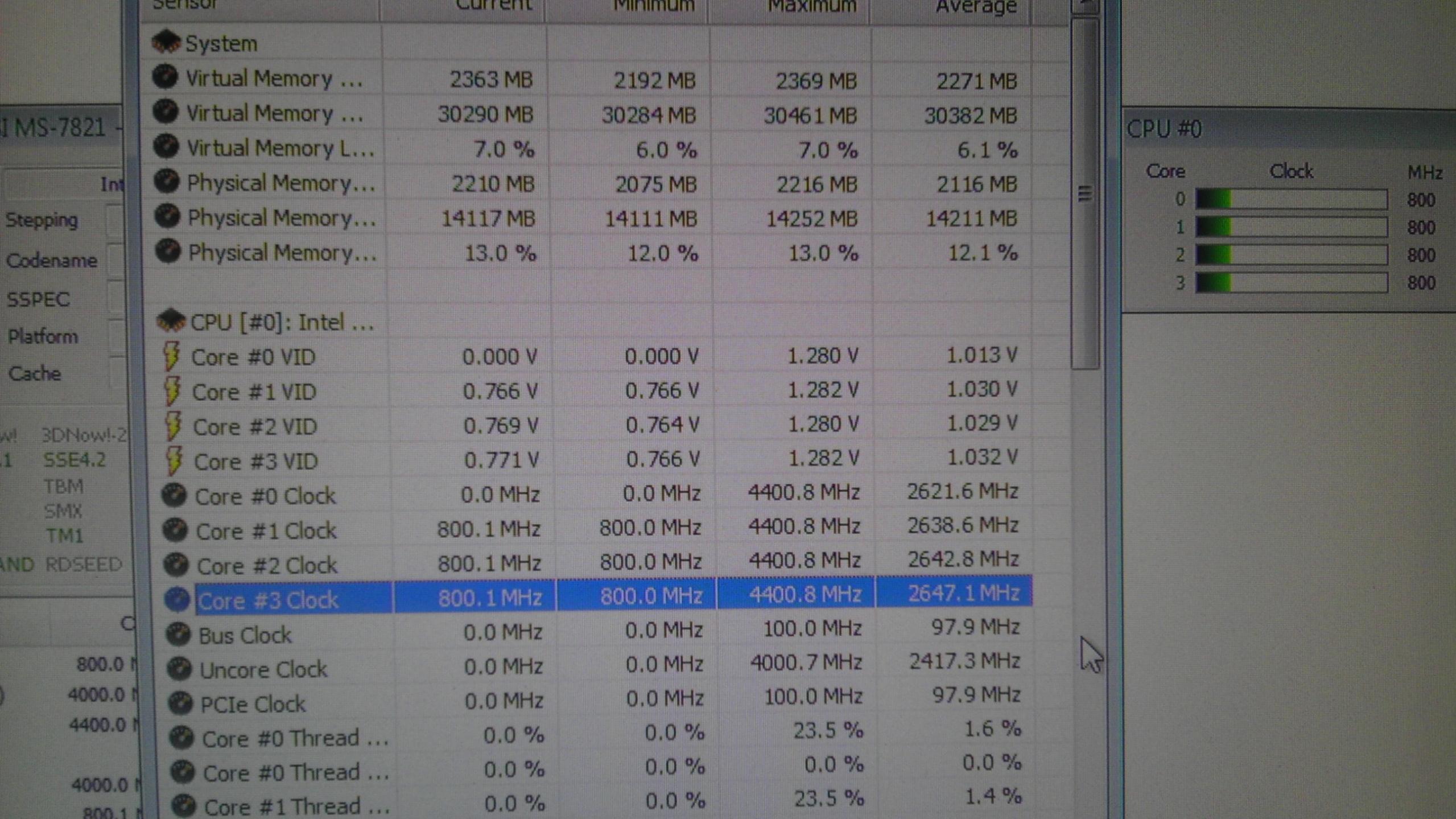Select the Core #2 VID sensor row
Viewport: 1456px width, 819px height.
pyautogui.click(x=255, y=426)
